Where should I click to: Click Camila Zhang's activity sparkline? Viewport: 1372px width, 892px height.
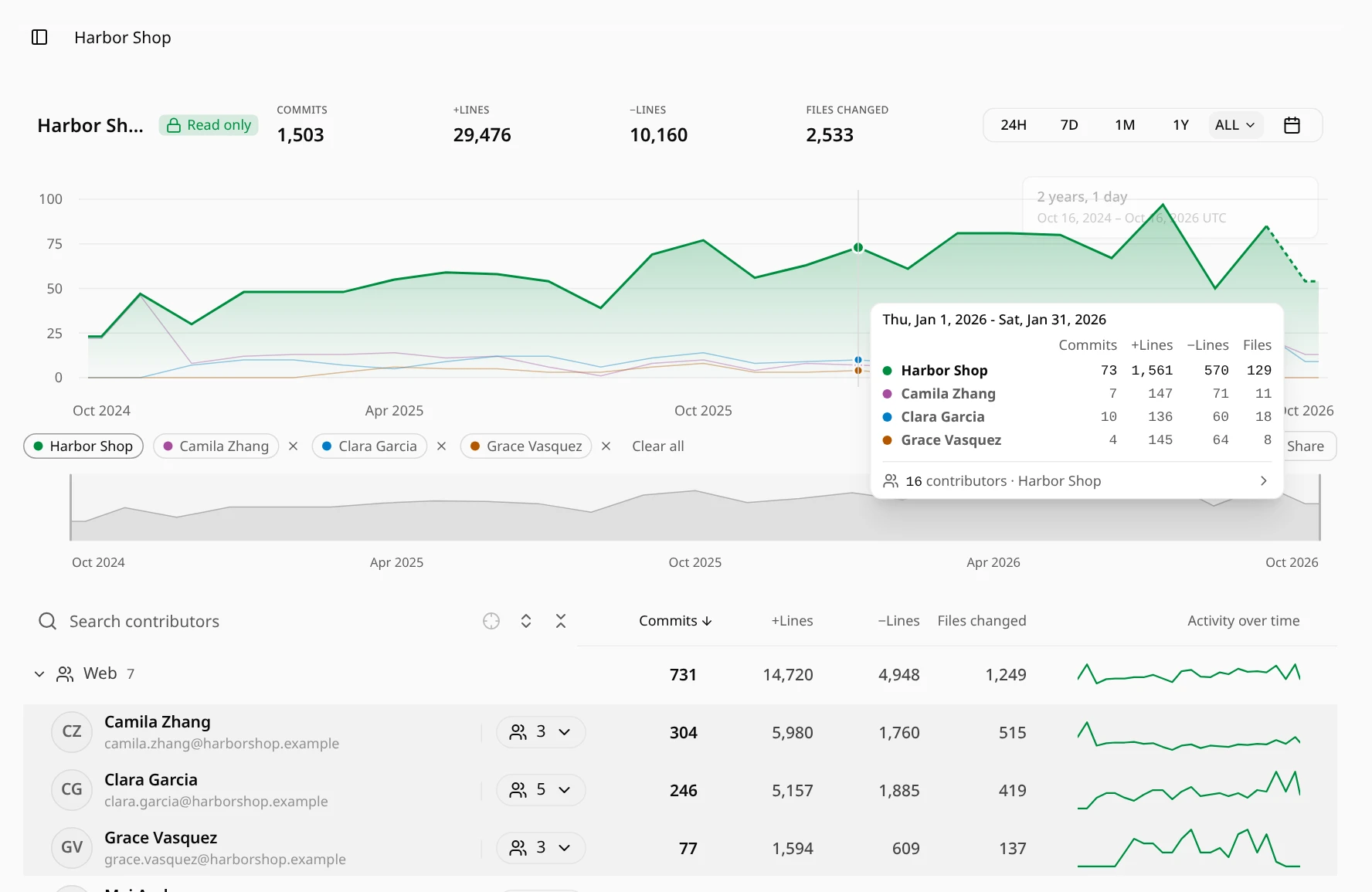1189,734
